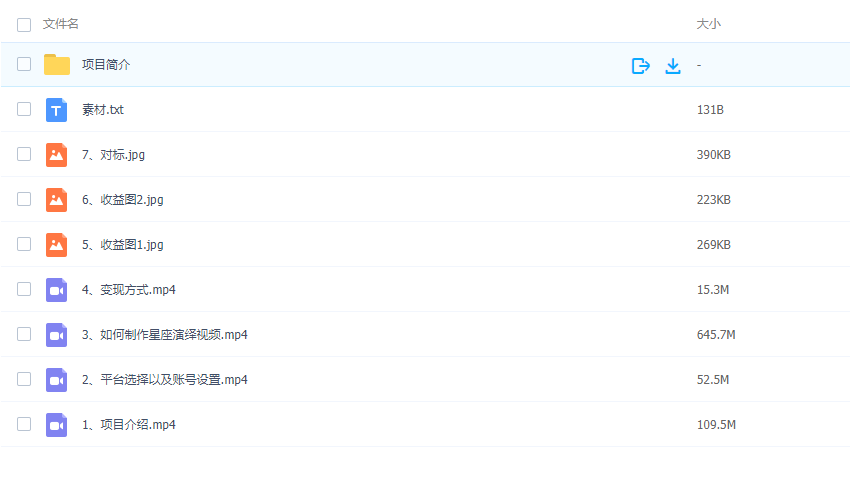This screenshot has width=850, height=479.
Task: Click the share icon for 项目简介 folder
Action: point(641,66)
